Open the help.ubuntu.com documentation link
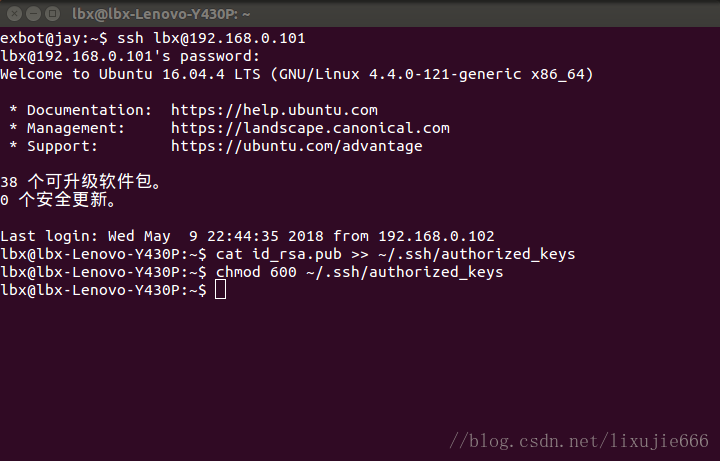Screen dimensions: 720x461 pos(274,110)
